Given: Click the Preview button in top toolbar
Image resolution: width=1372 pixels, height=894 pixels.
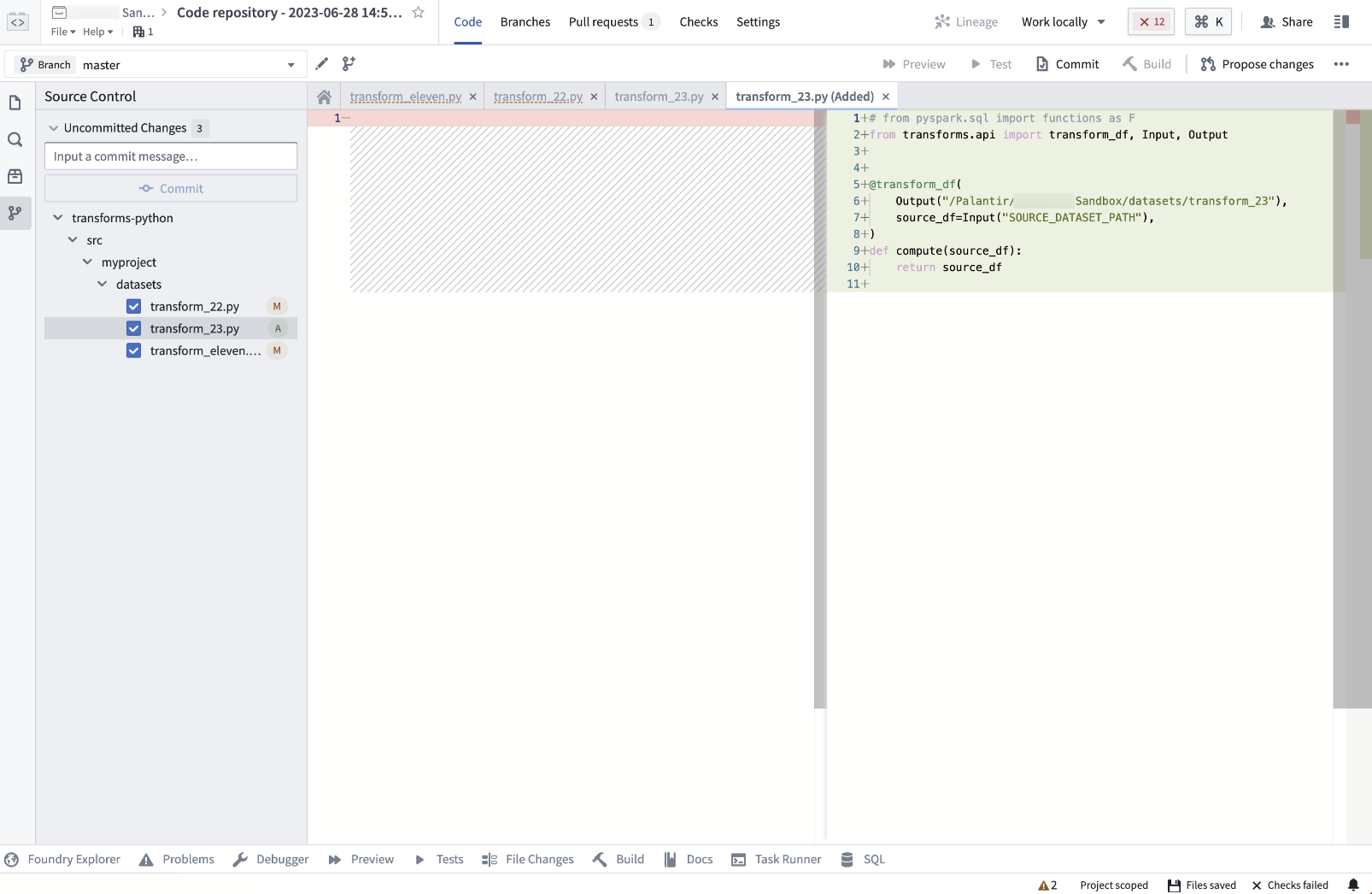Looking at the screenshot, I should point(914,64).
